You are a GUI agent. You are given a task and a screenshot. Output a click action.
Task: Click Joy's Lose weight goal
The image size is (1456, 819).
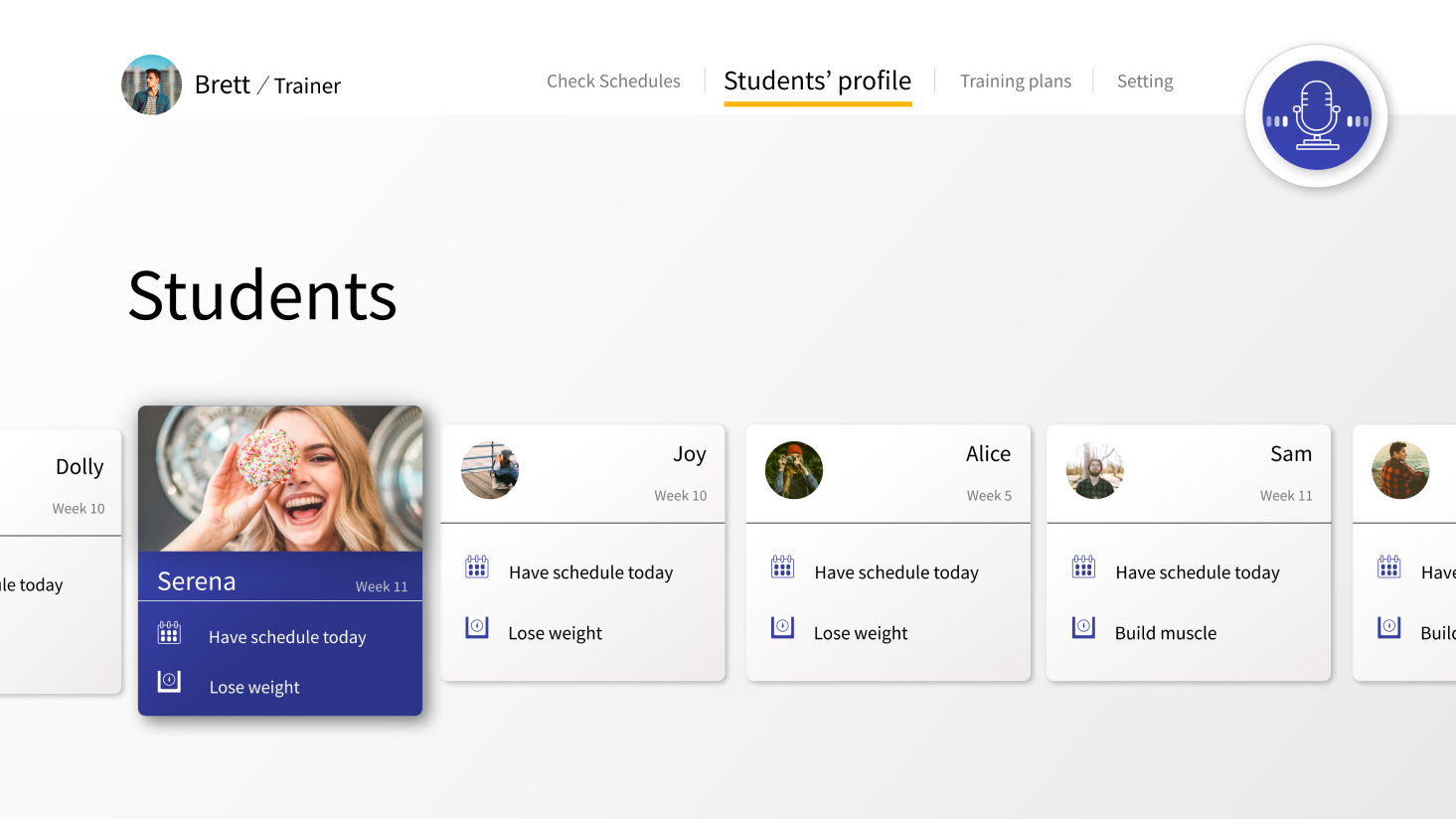click(x=555, y=633)
